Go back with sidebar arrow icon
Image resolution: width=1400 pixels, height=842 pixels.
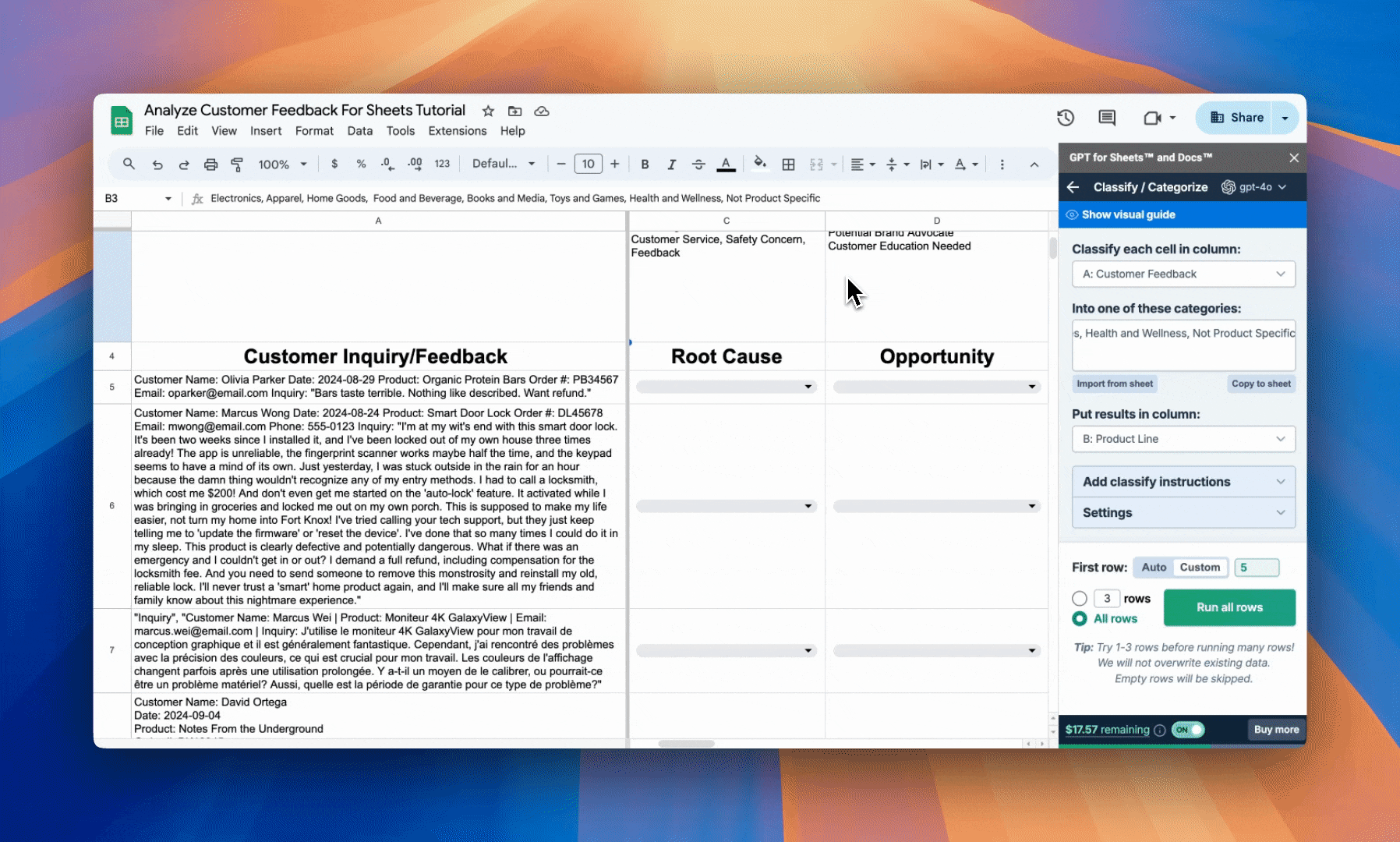1073,187
